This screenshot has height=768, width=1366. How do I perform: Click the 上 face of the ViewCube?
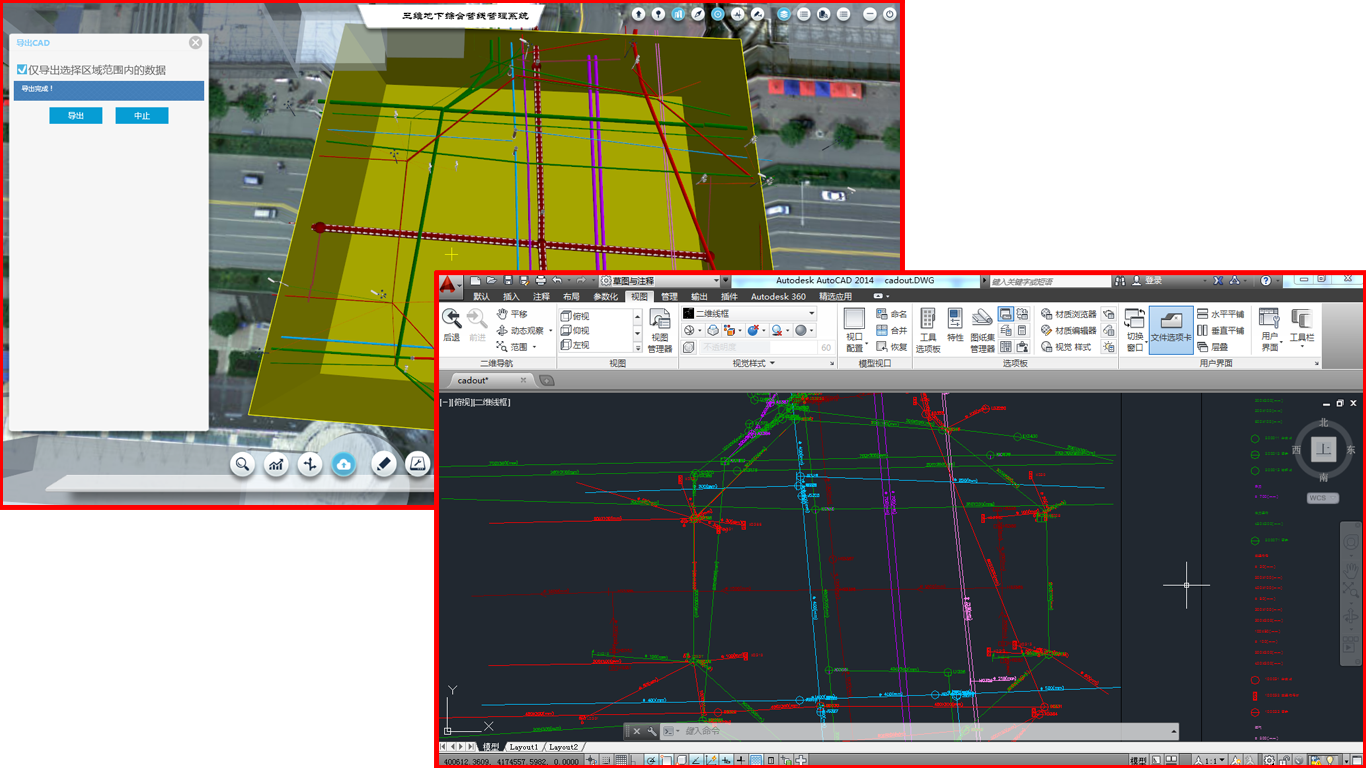tap(1323, 450)
